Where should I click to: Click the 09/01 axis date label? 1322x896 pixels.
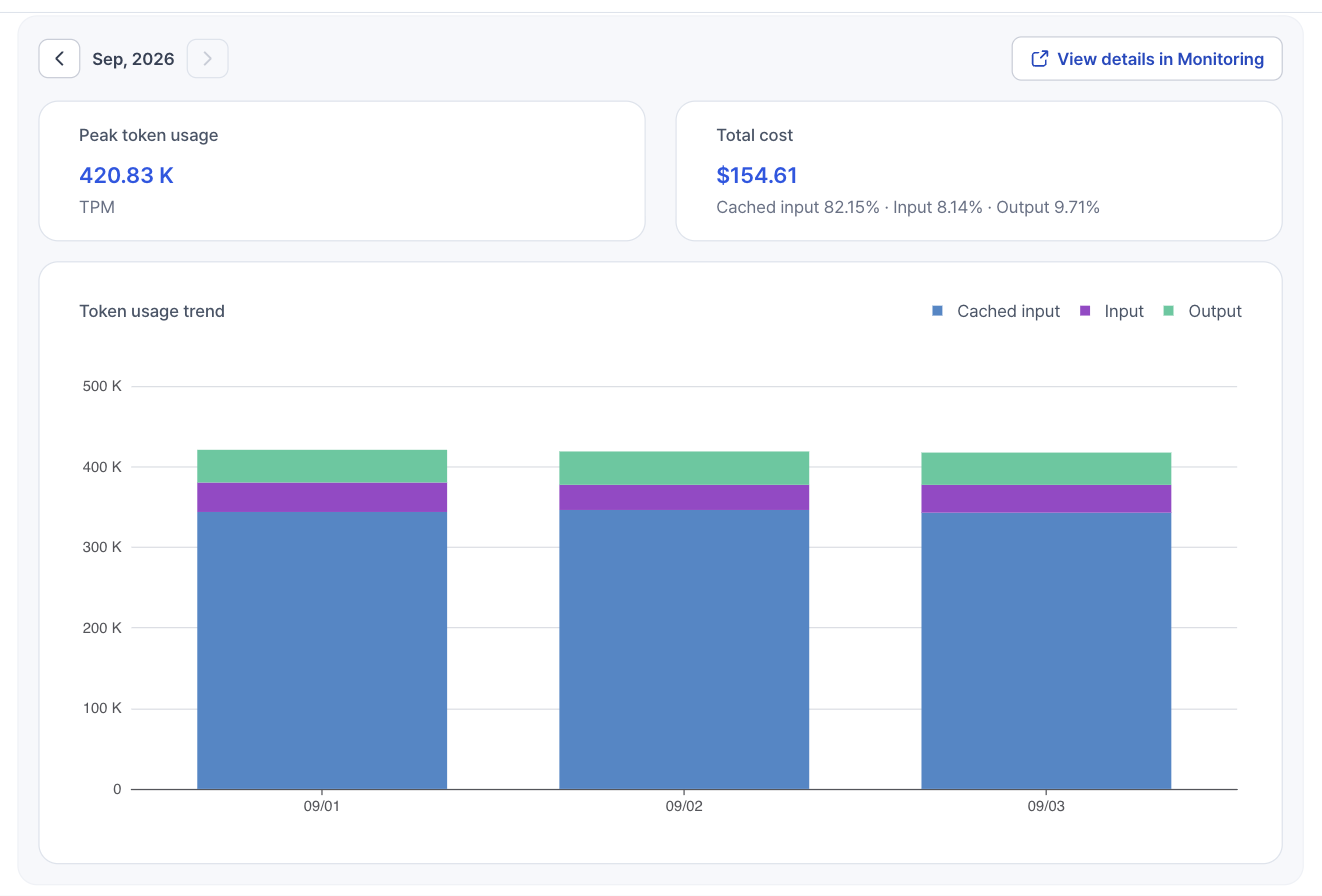pos(322,806)
